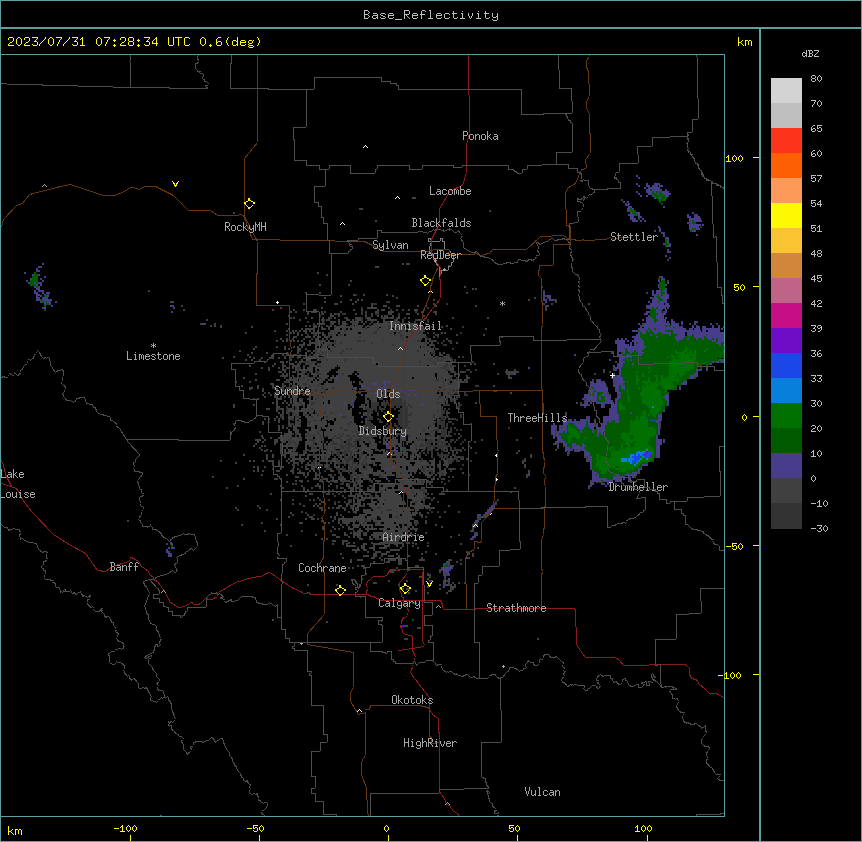Pick the 33-36 dBZ blue swatch
The height and width of the screenshot is (842, 862).
pos(786,365)
